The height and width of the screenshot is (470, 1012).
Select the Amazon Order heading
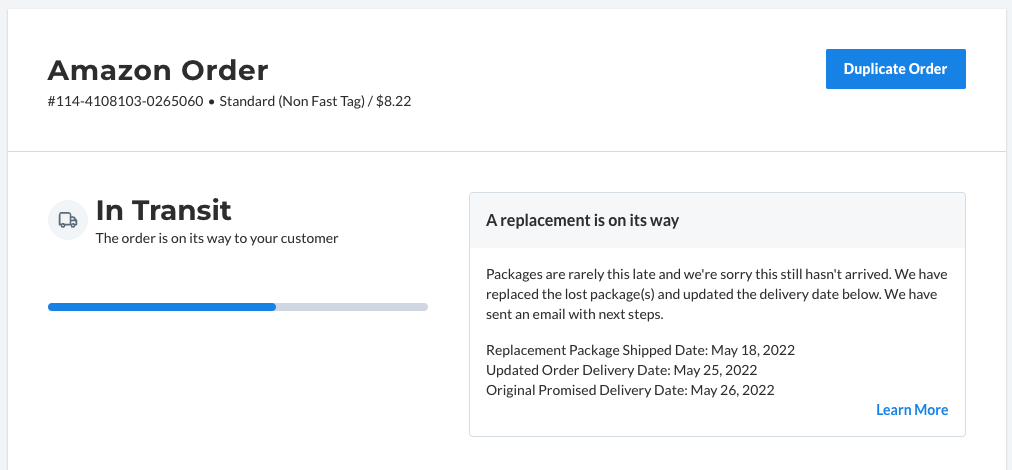pos(157,70)
